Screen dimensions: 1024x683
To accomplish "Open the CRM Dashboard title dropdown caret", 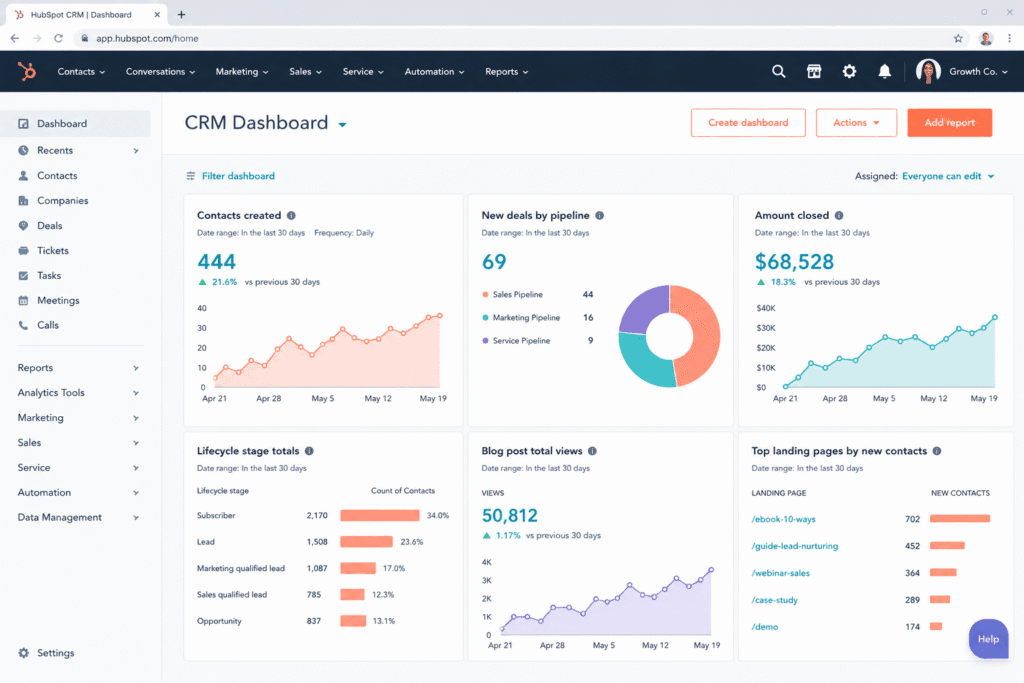I will pyautogui.click(x=342, y=125).
